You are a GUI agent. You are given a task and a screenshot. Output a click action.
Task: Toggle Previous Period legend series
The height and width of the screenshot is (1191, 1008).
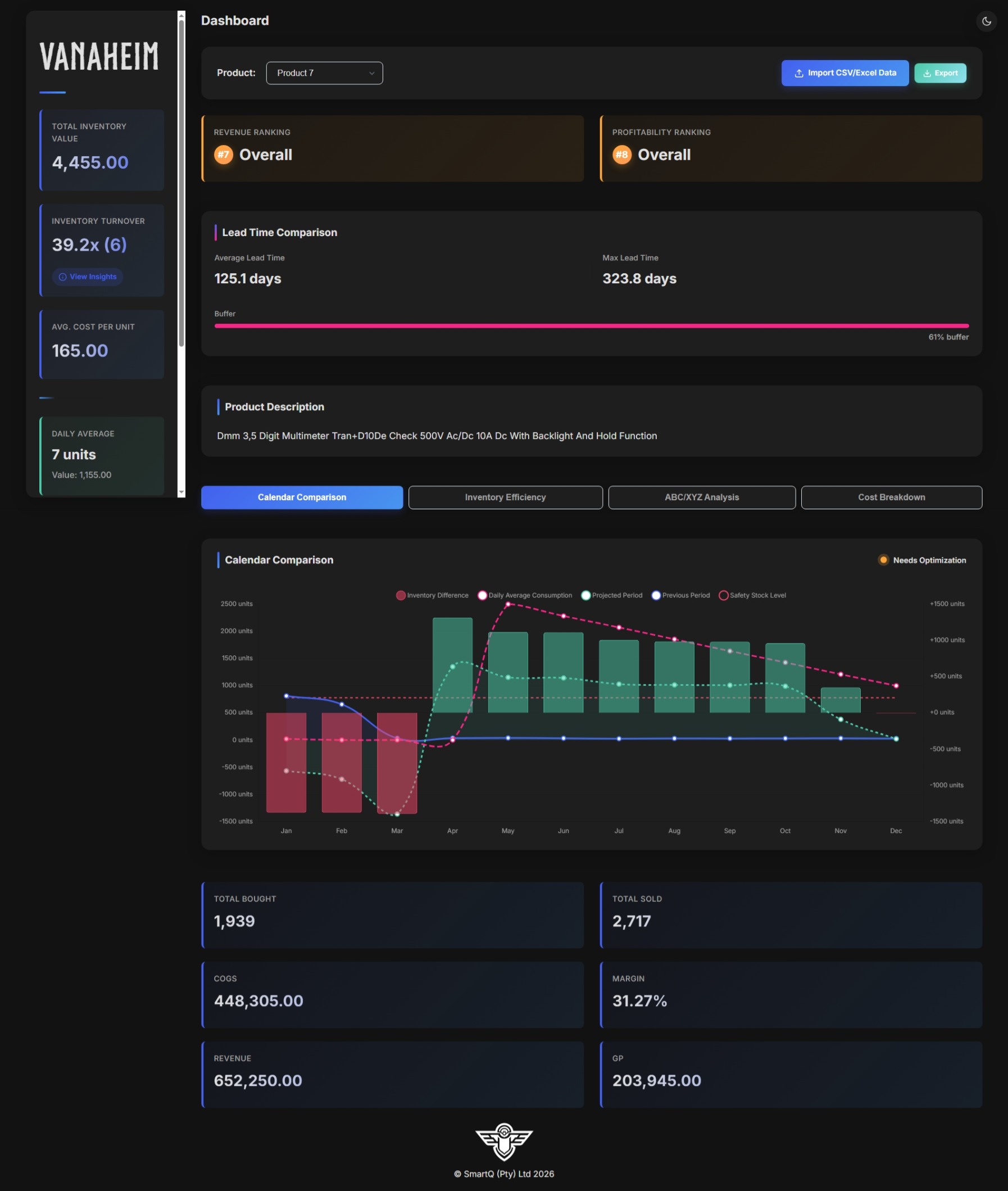coord(680,596)
